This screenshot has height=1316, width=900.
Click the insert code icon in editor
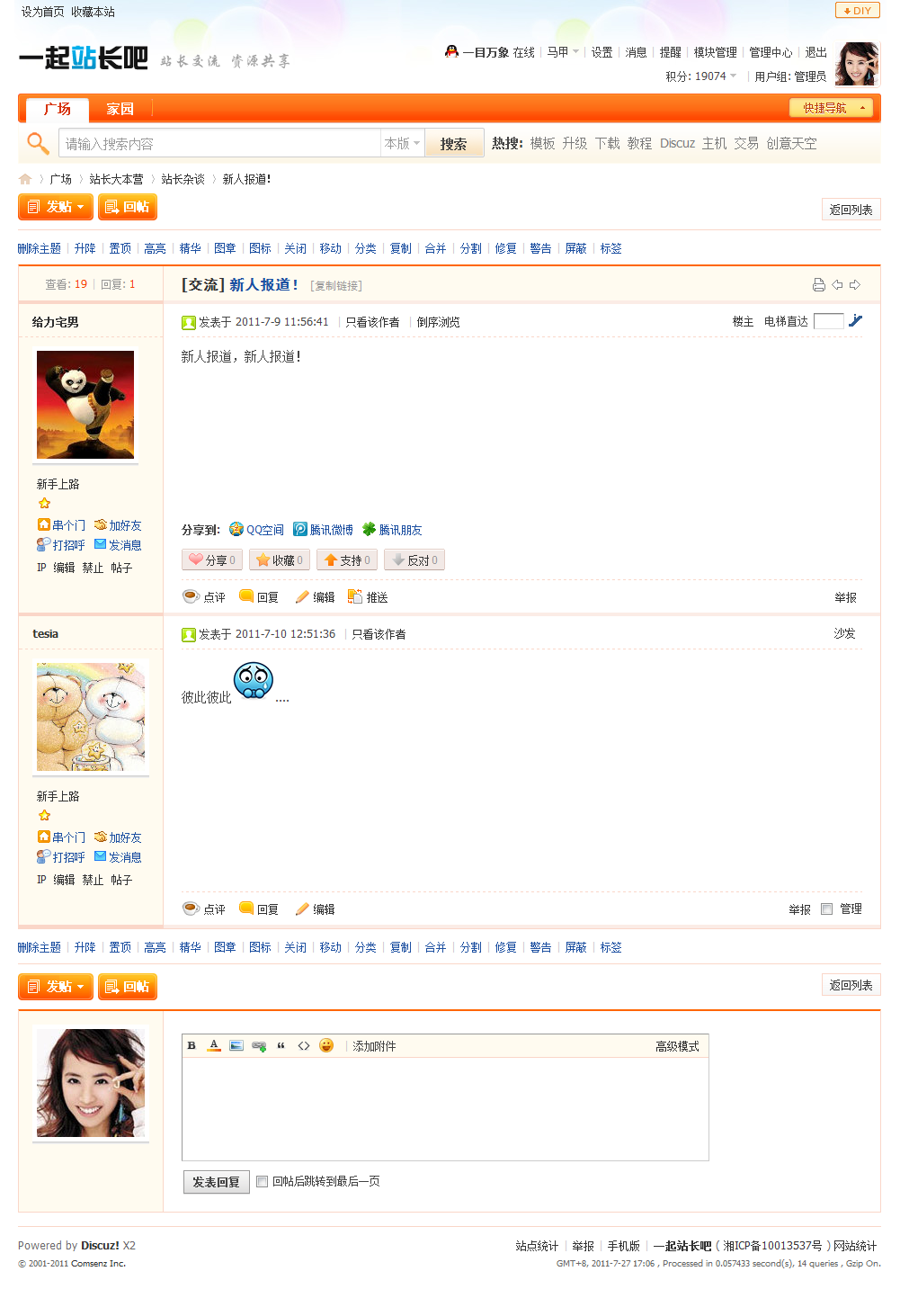[304, 1045]
